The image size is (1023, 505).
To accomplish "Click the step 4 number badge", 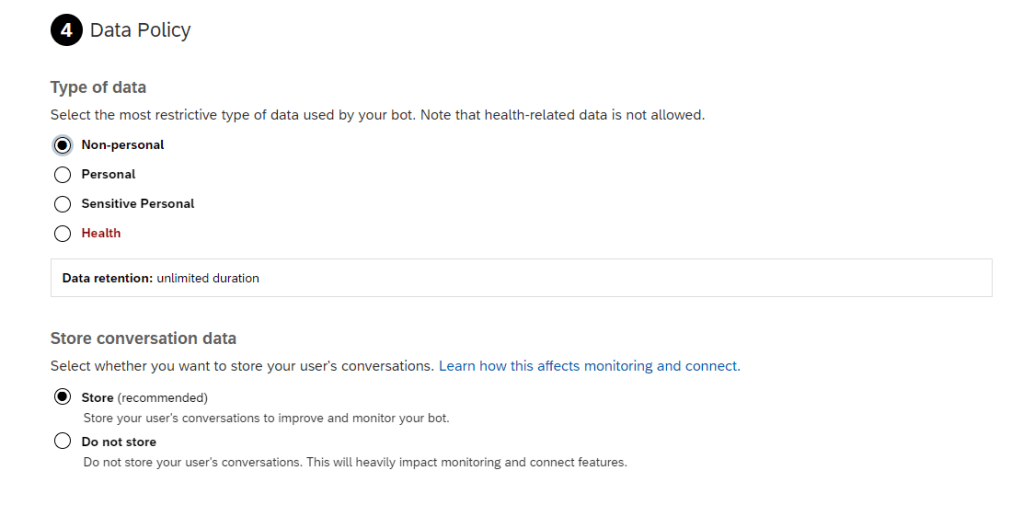I will [x=66, y=31].
